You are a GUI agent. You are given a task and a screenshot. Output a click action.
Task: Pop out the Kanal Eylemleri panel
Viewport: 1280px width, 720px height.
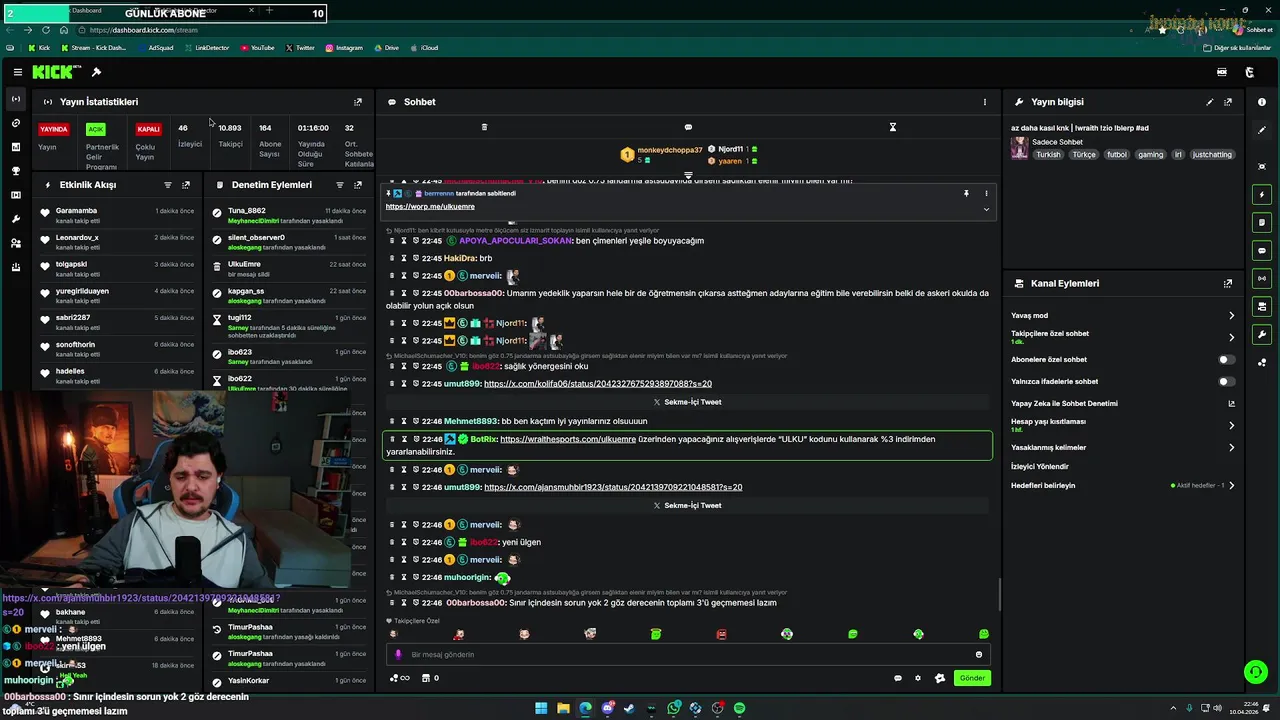1228,284
